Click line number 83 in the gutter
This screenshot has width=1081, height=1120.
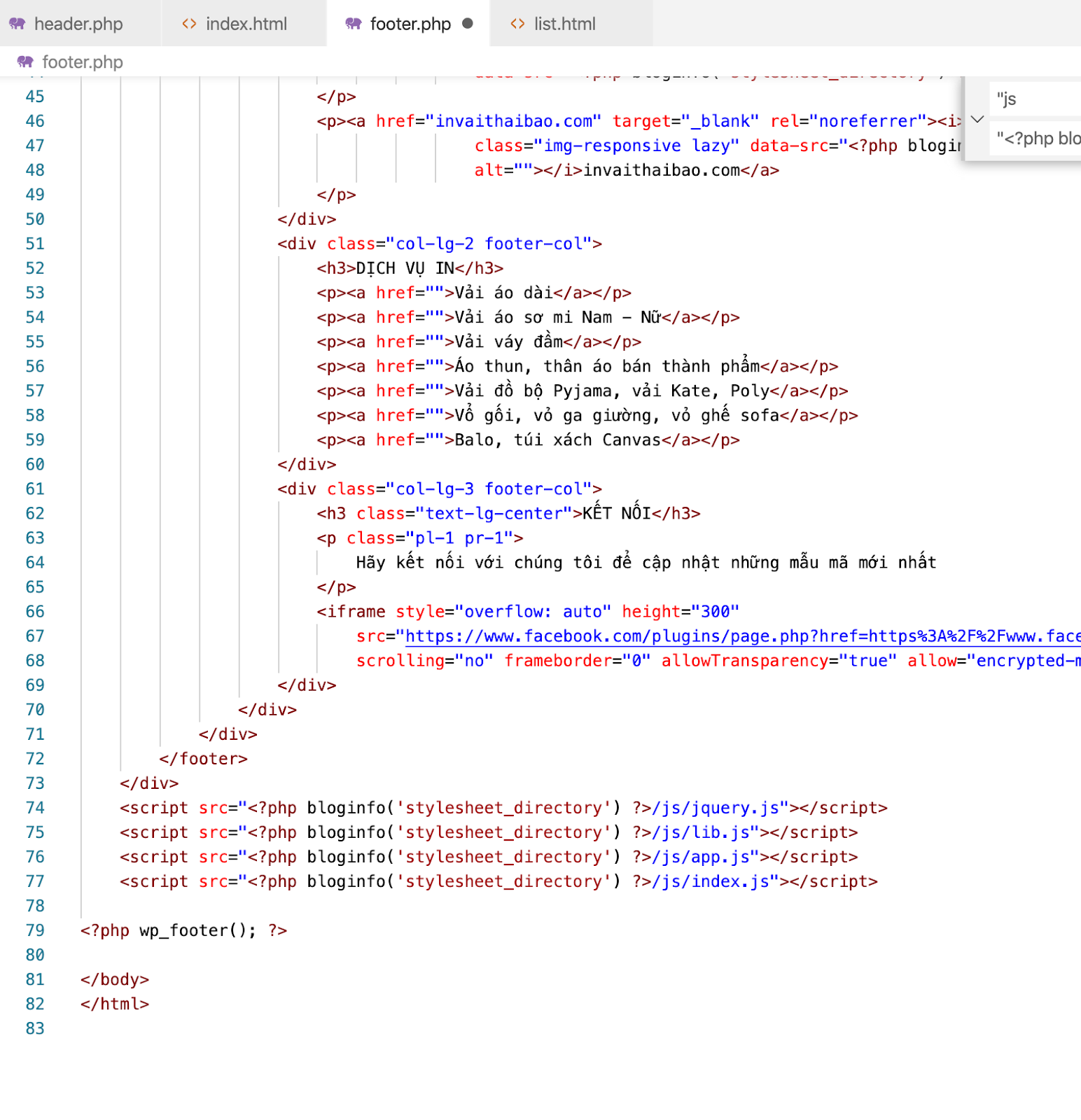point(35,1028)
